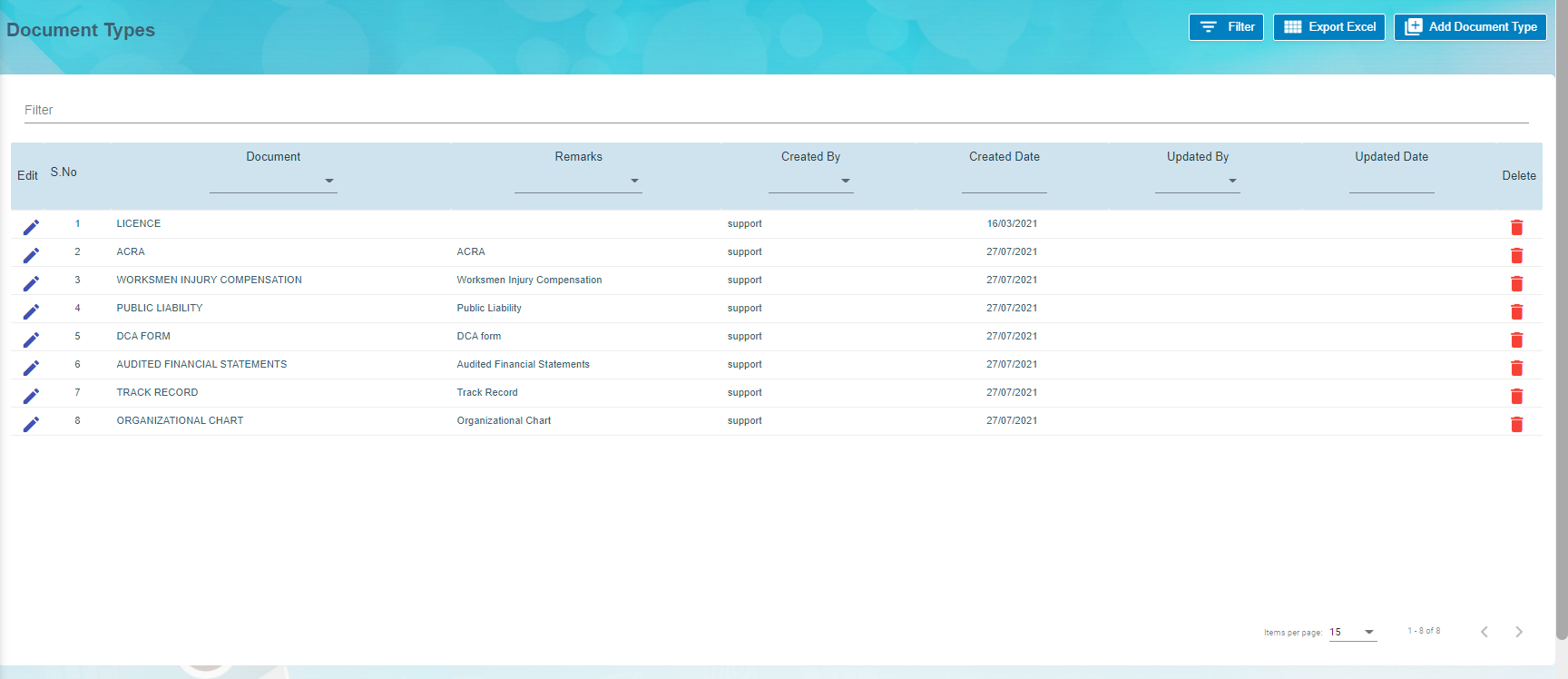Edit the DCA FORM entry
Viewport: 1568px width, 679px height.
(x=31, y=339)
